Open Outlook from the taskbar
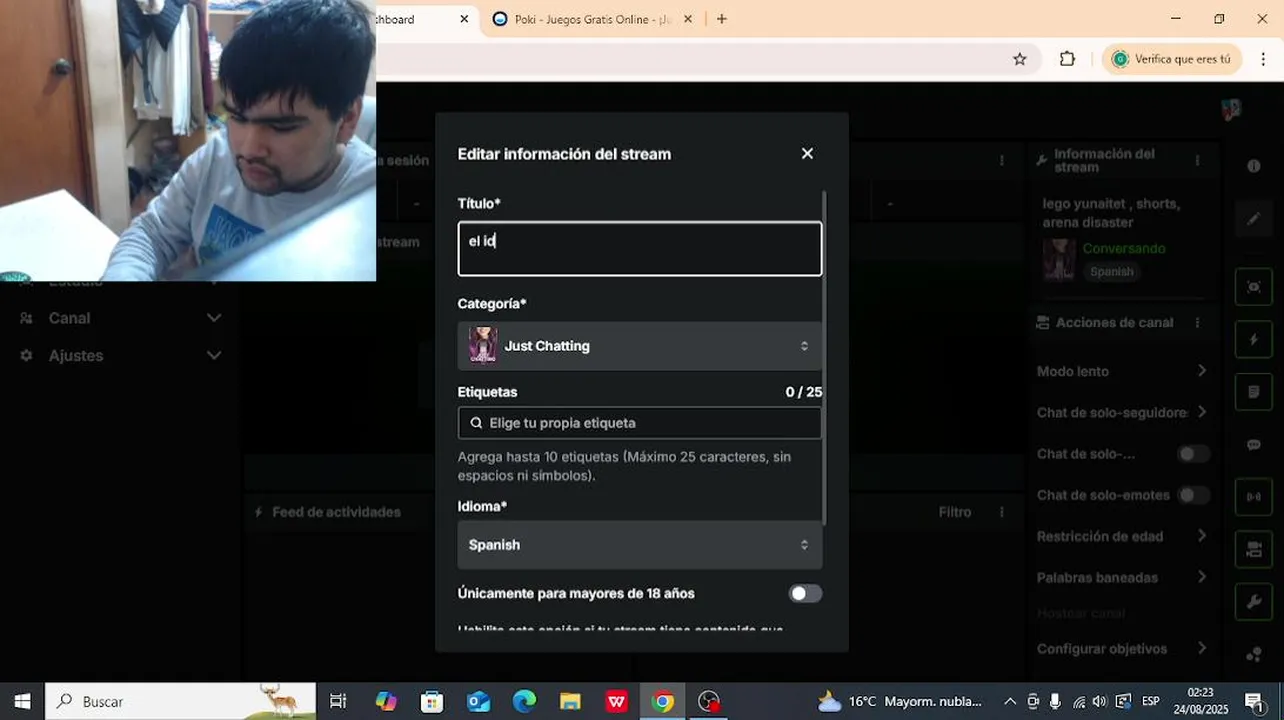 tap(479, 702)
